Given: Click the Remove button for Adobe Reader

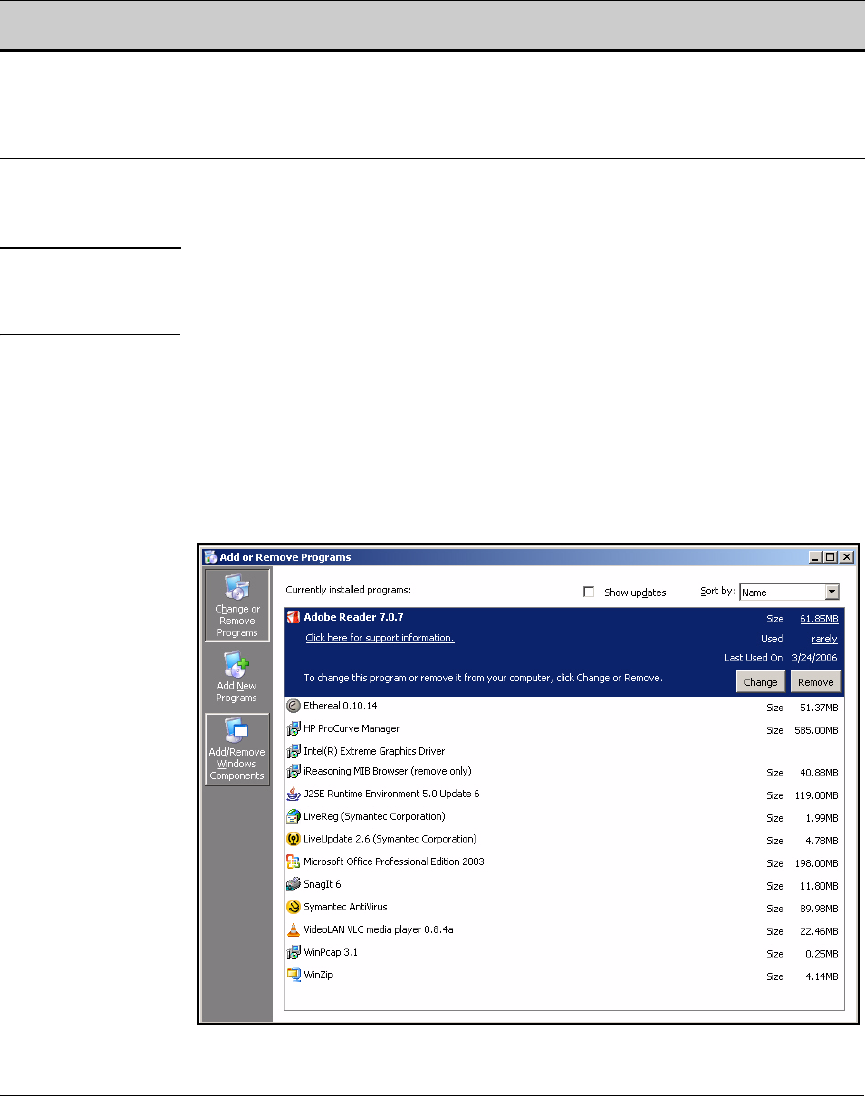Looking at the screenshot, I should 815,682.
